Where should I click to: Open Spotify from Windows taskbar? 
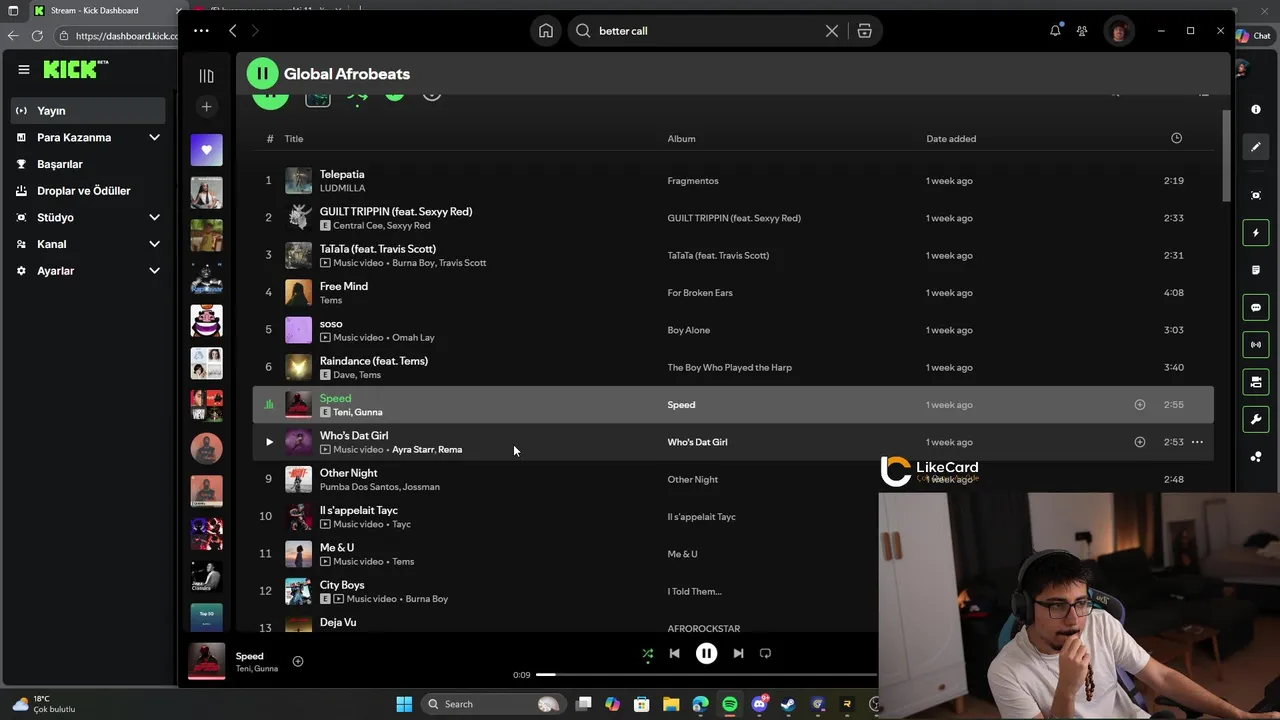(730, 704)
